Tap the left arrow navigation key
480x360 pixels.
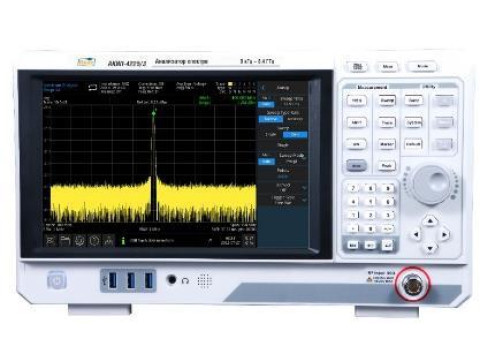coord(416,234)
